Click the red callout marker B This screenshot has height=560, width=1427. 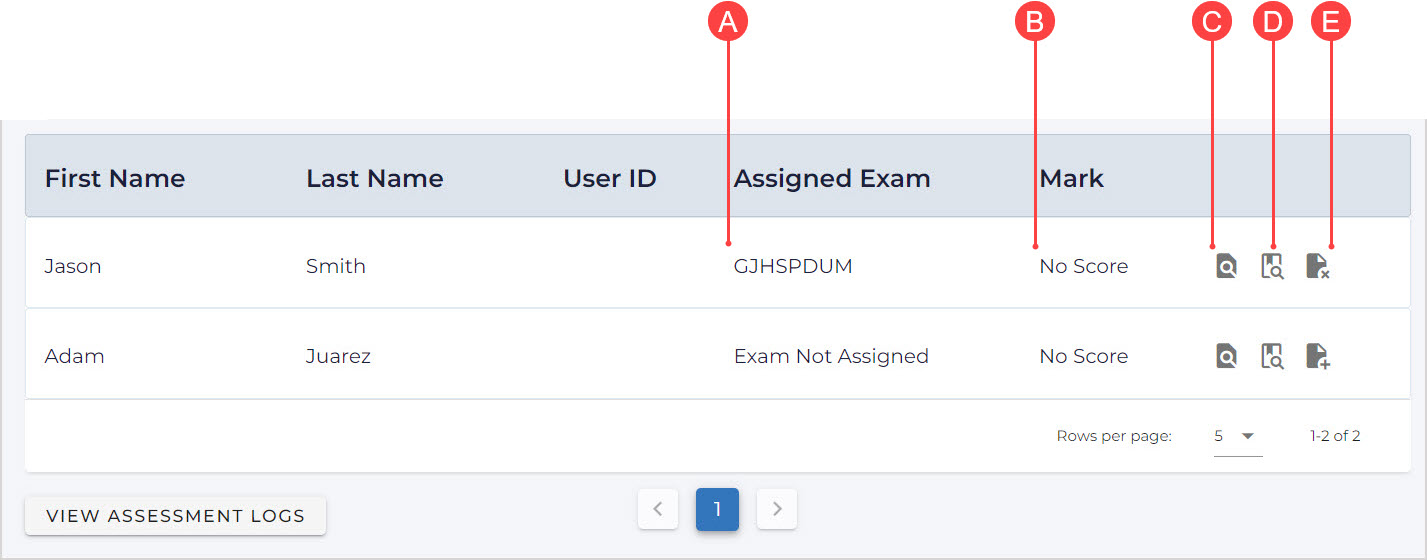point(1035,24)
